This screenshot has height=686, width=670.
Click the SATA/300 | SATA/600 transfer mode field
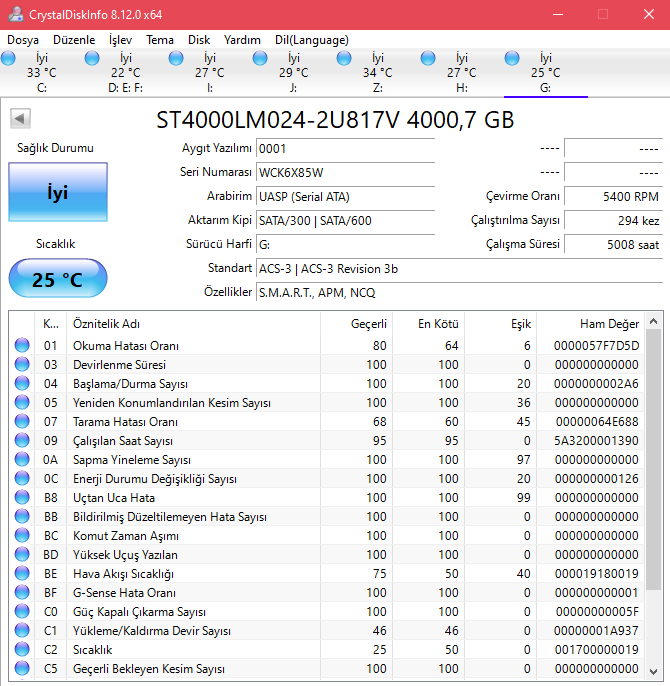(x=345, y=220)
